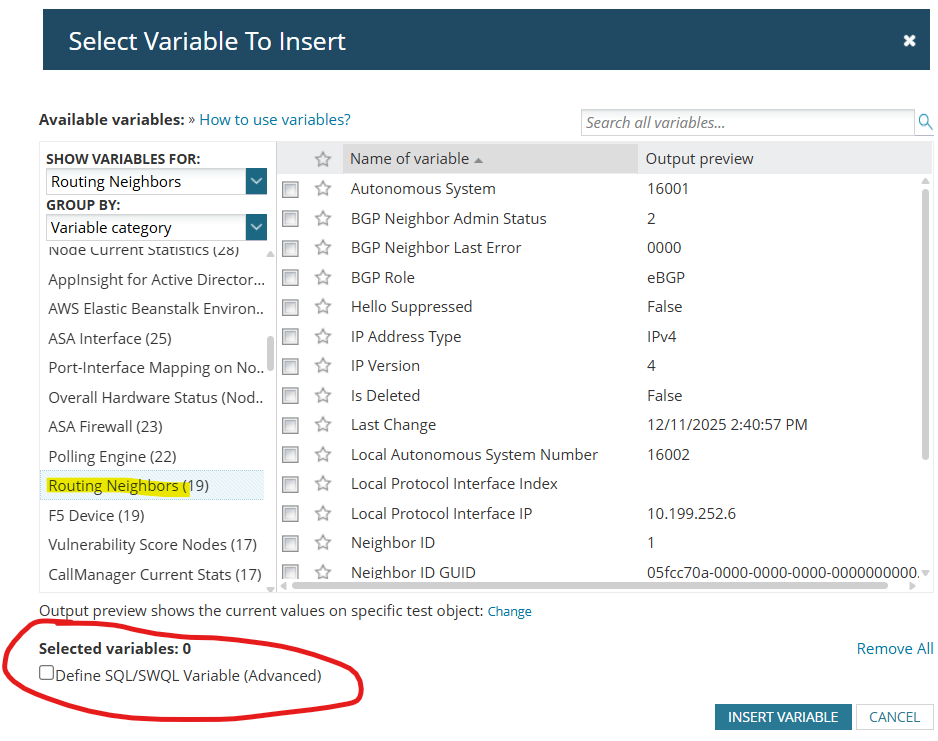Star the Is Deleted variable

323,395
